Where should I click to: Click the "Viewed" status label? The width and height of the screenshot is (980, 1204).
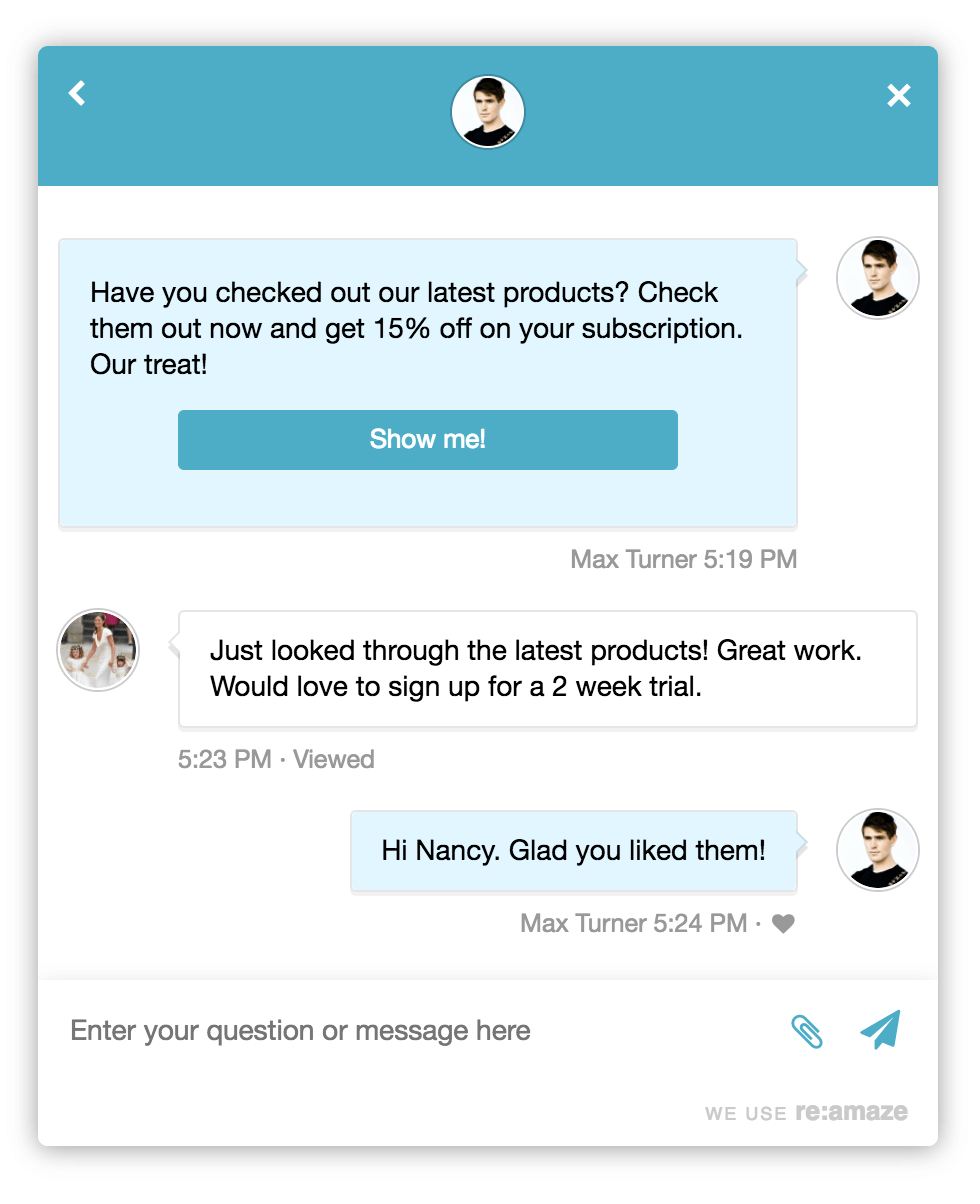[x=334, y=759]
